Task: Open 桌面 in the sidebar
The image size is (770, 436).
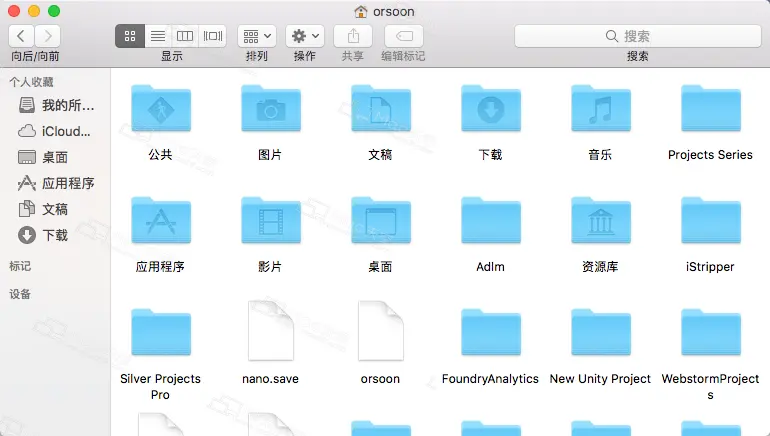Action: coord(55,157)
